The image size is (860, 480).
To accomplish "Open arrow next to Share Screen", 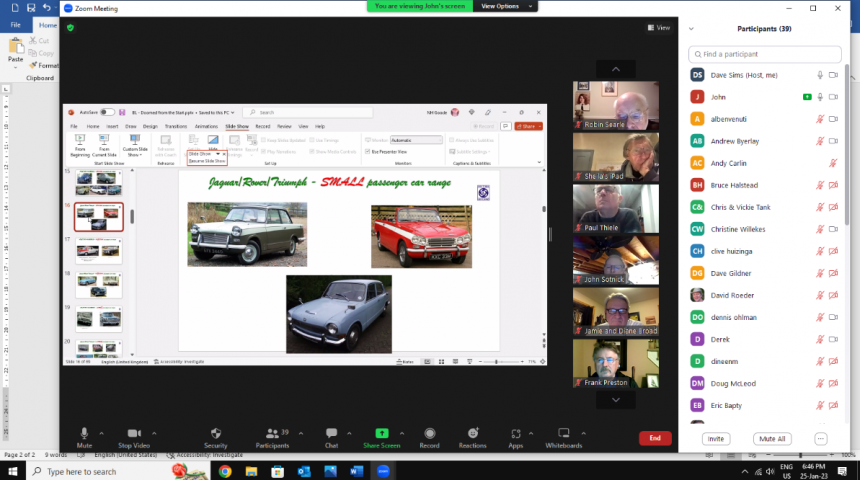I will [402, 433].
